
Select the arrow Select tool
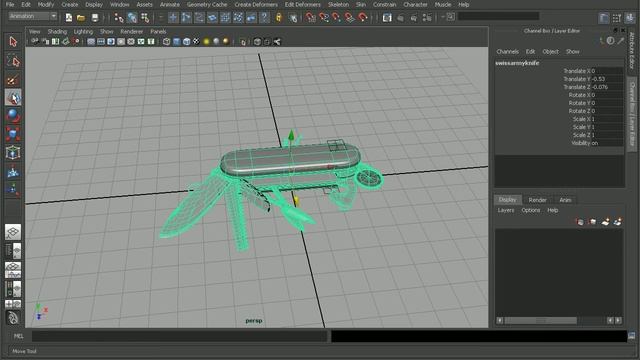coord(13,42)
